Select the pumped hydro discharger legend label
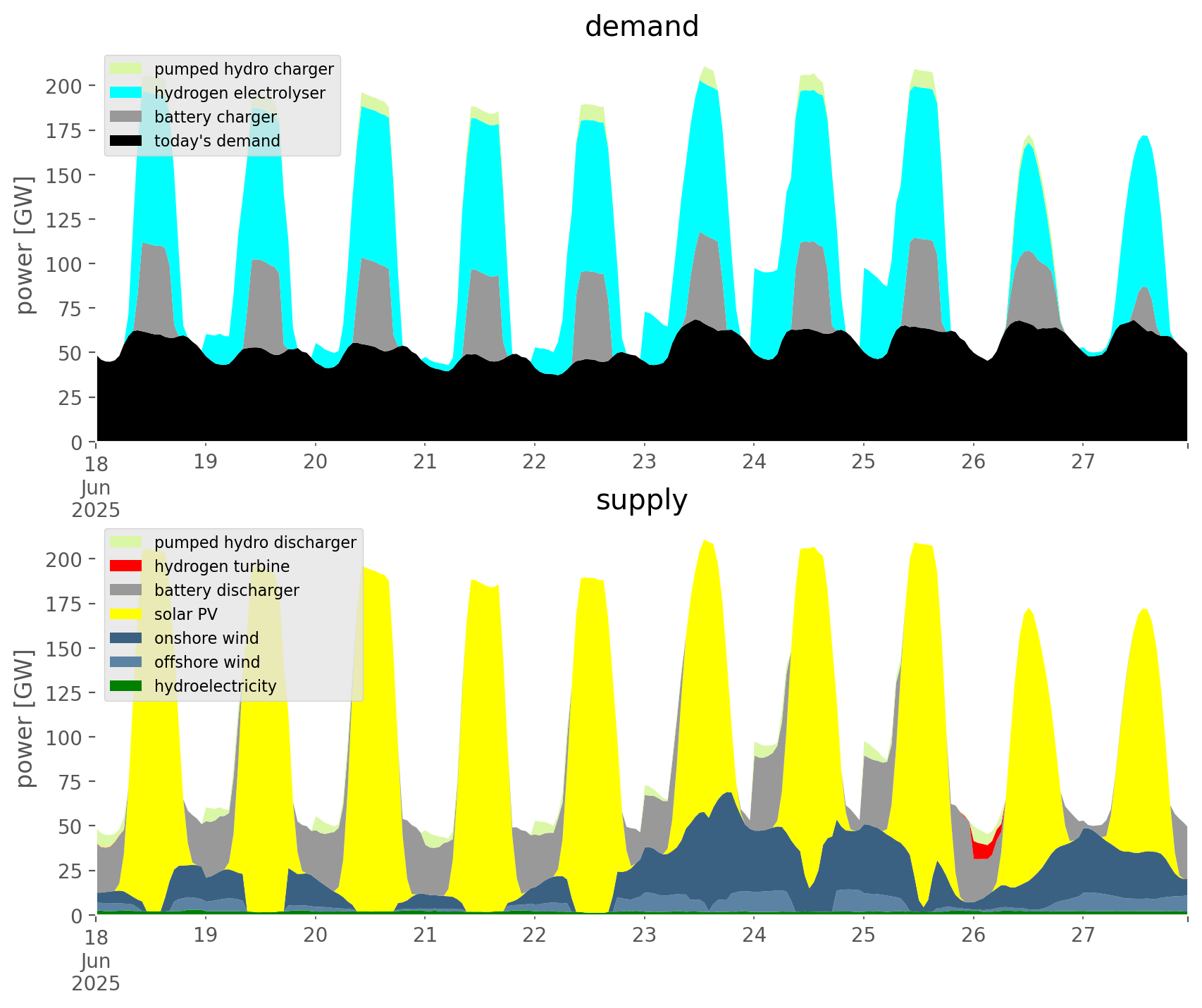The image size is (1202, 1008). pos(255,542)
